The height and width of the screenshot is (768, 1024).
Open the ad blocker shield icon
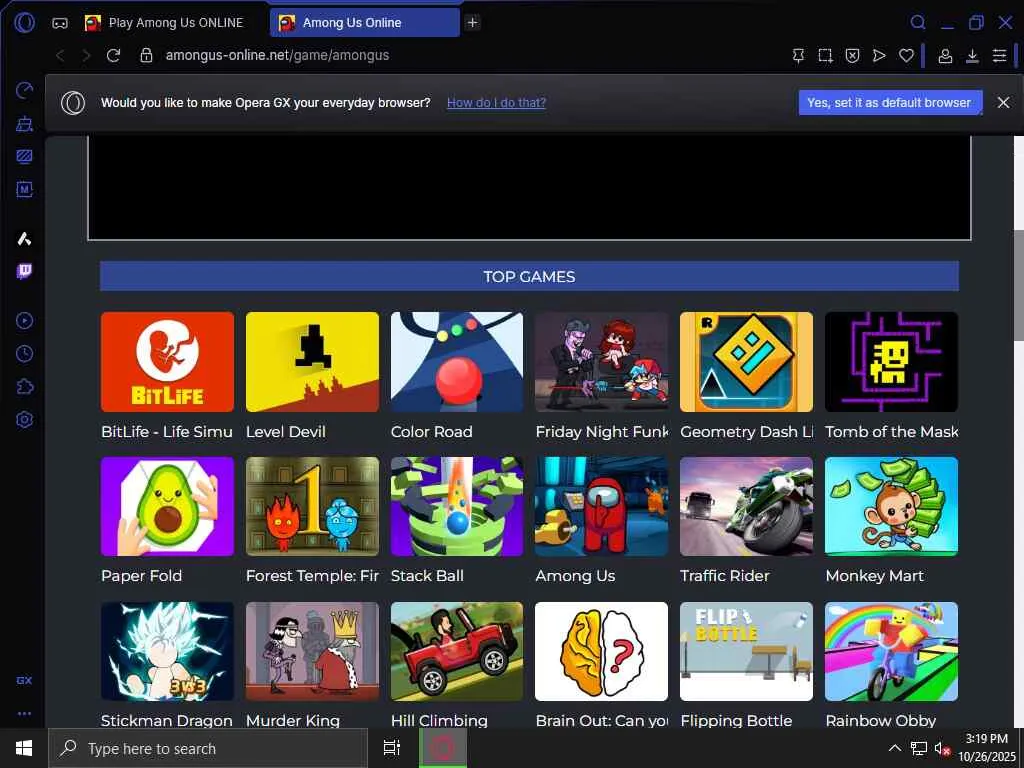click(x=852, y=56)
